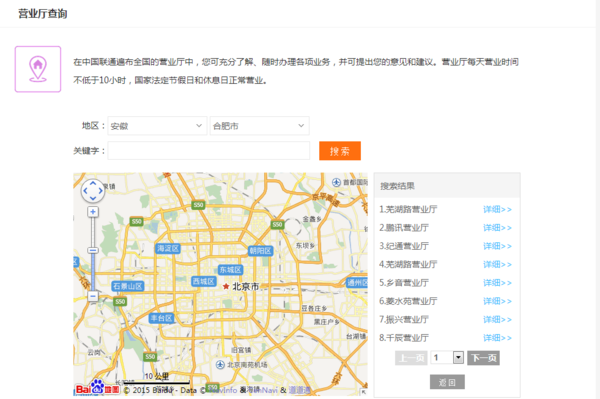The height and width of the screenshot is (399, 600).
Task: Open the city dropdown showing 合肥市
Action: coord(259,126)
